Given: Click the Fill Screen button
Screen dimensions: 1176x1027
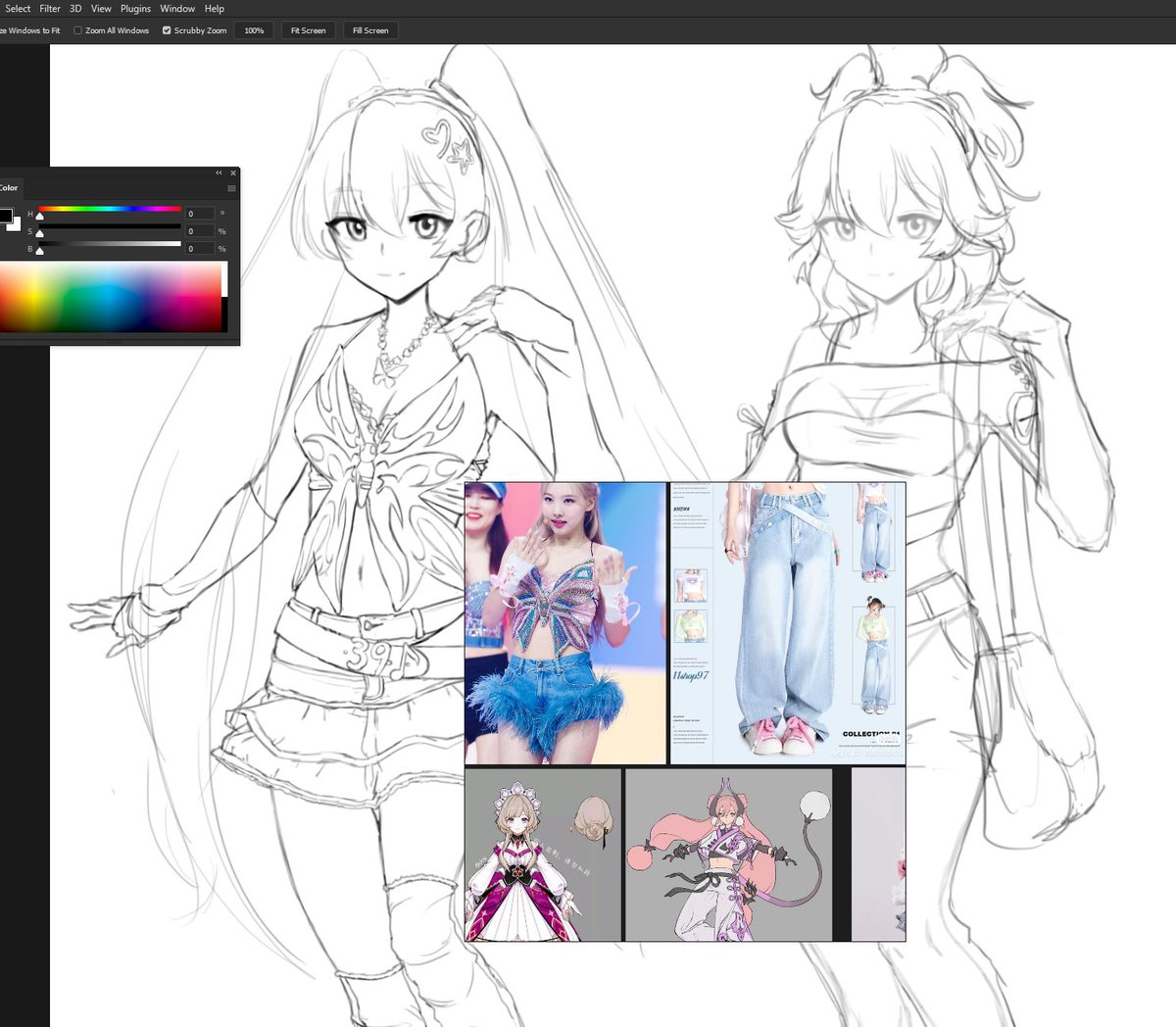Looking at the screenshot, I should [x=370, y=30].
